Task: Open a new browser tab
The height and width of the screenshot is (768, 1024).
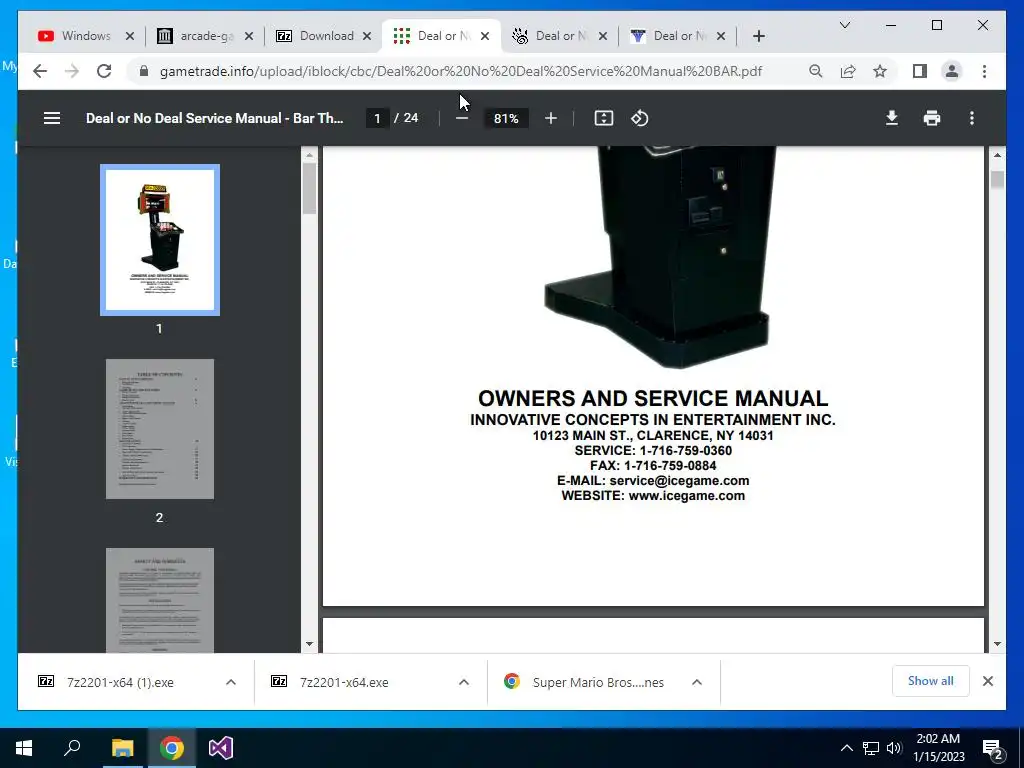Action: pos(758,36)
